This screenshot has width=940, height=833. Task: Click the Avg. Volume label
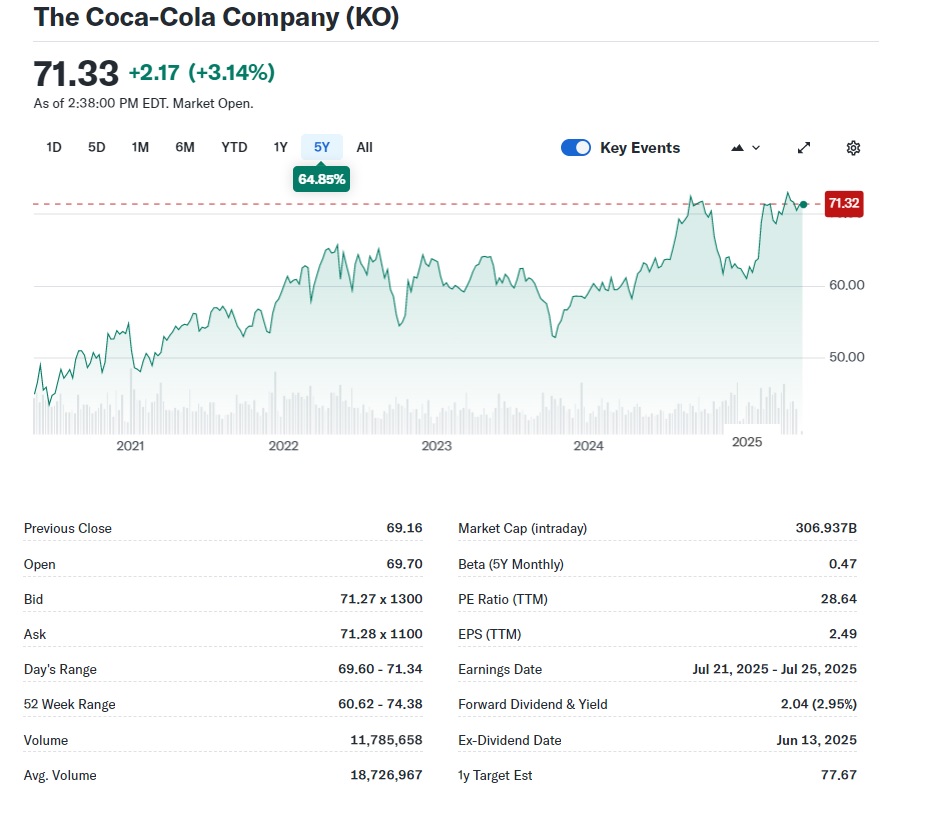click(x=60, y=775)
